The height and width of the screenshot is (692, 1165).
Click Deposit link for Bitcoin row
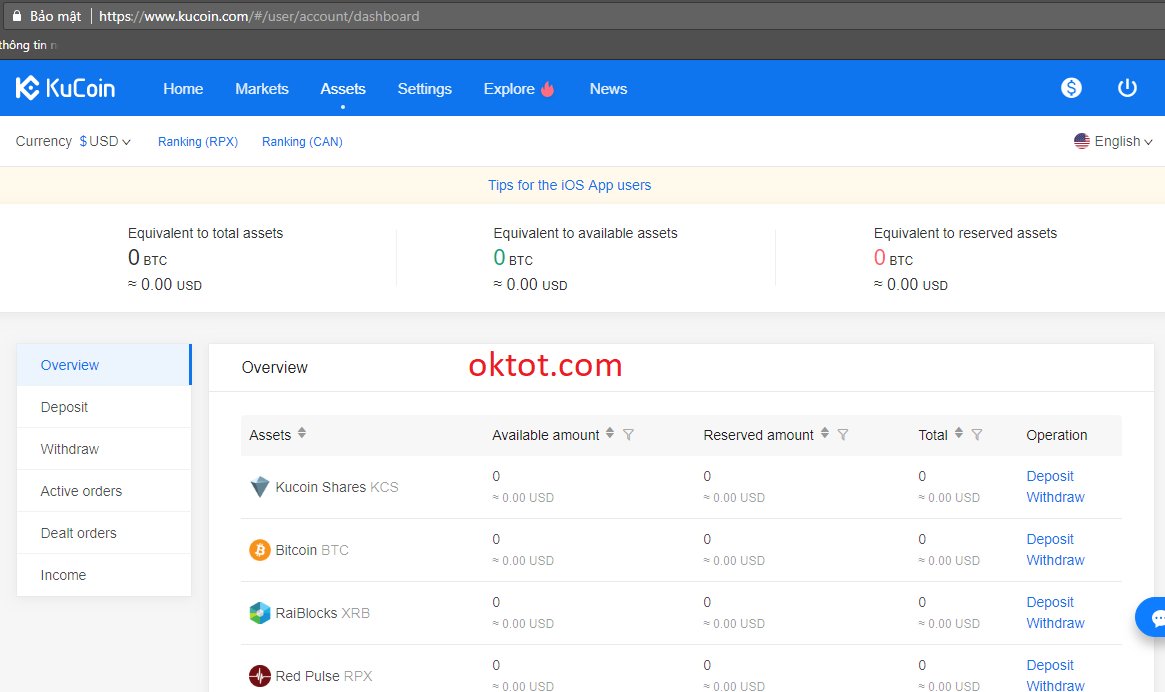pos(1050,539)
